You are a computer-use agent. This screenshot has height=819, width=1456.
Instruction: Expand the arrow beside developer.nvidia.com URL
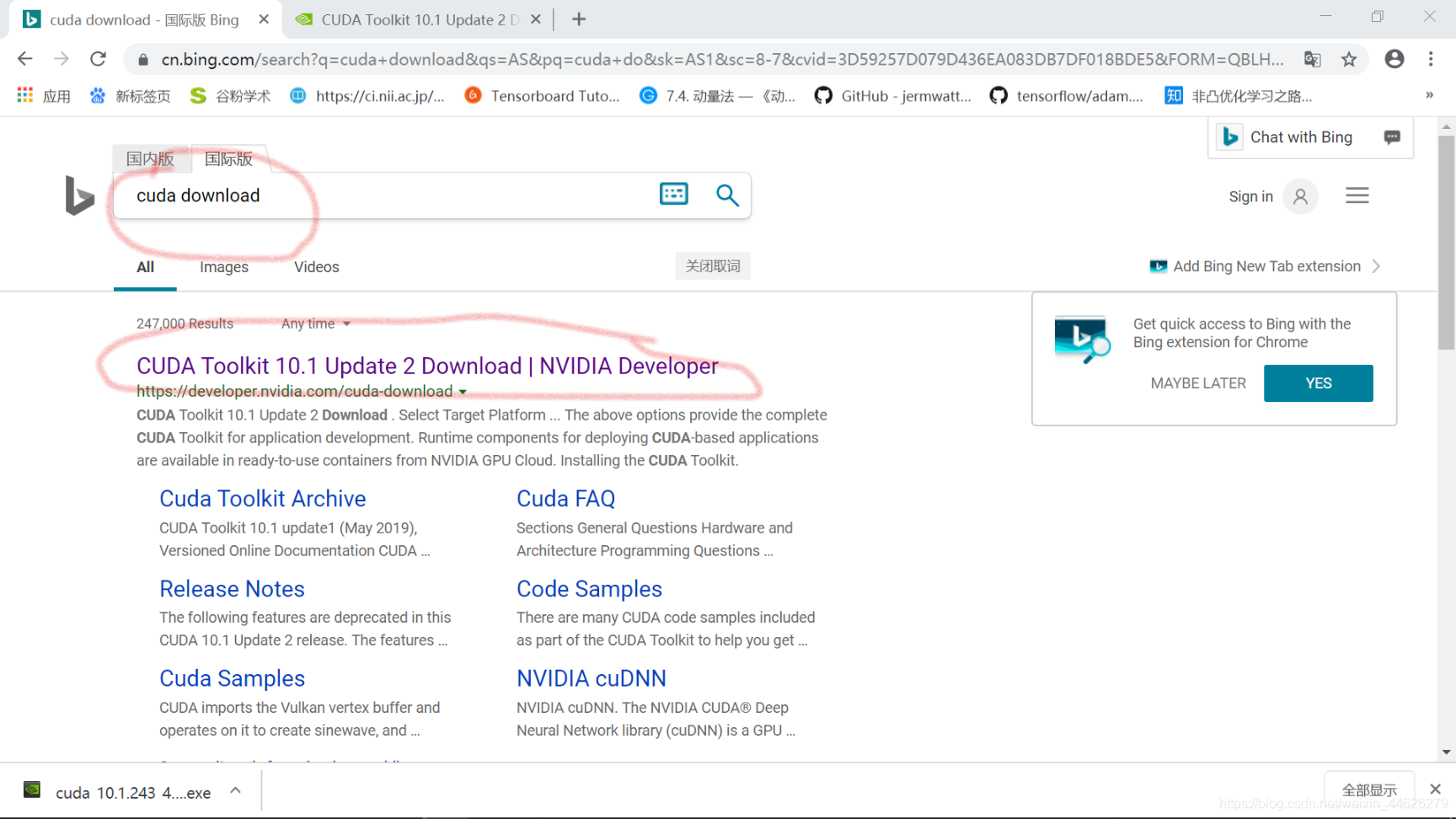pyautogui.click(x=463, y=392)
